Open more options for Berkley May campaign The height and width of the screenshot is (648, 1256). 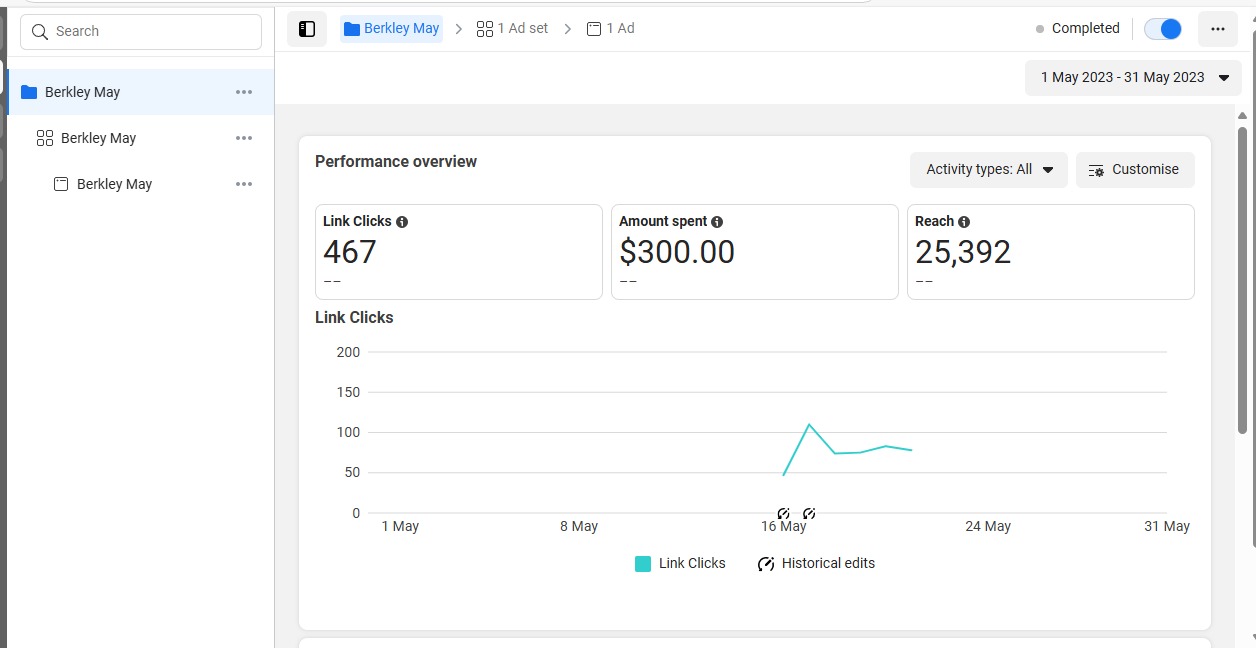pos(244,92)
